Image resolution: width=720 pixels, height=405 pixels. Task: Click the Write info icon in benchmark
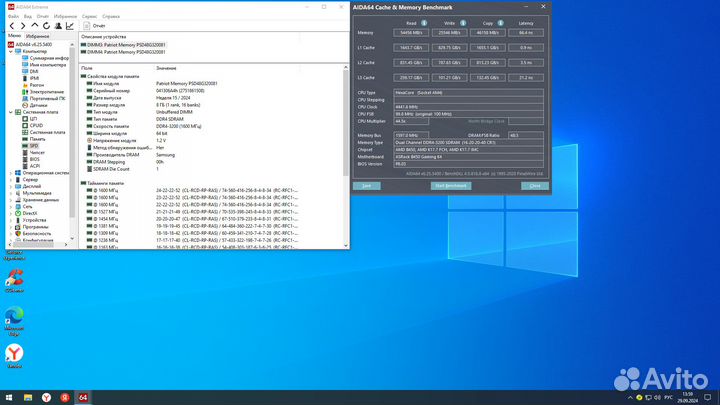(463, 23)
